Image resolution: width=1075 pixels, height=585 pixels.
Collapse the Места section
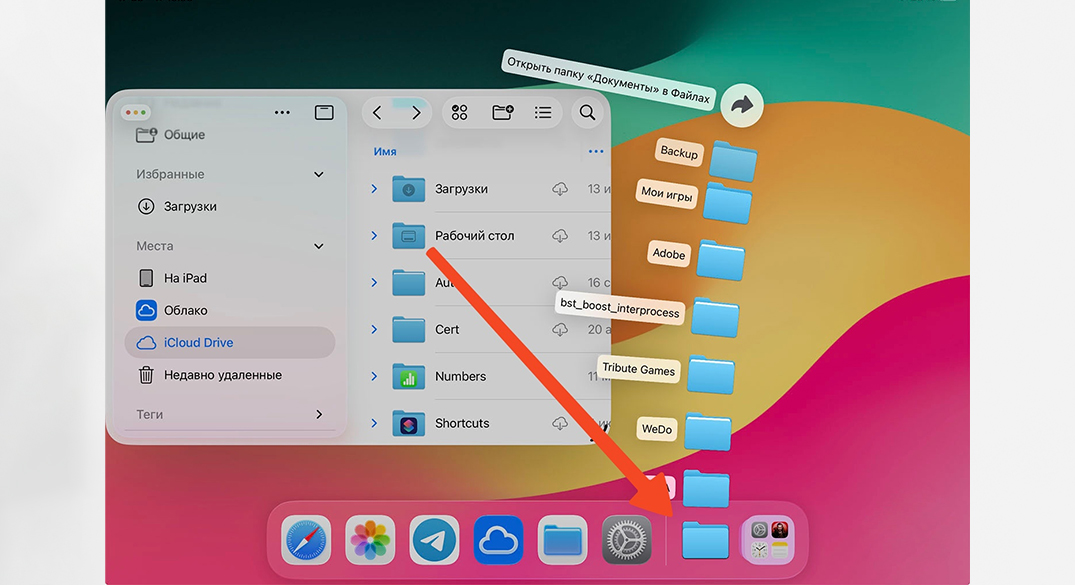(319, 246)
